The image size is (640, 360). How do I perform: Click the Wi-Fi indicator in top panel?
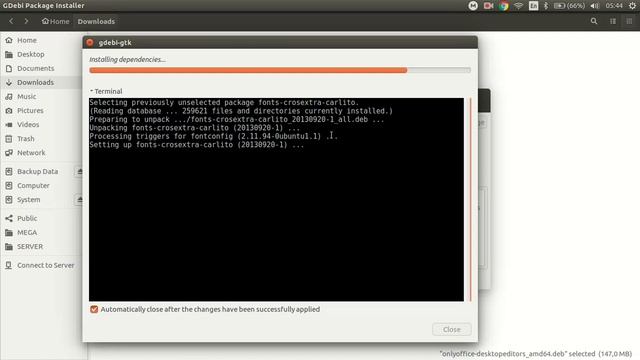click(518, 6)
